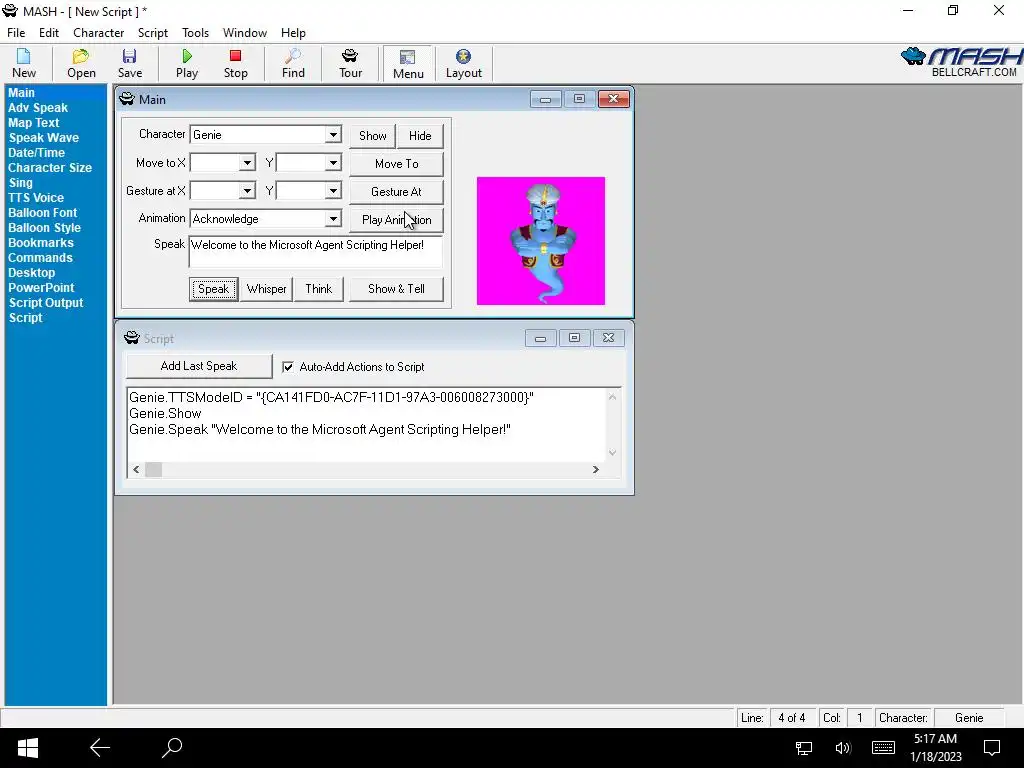Image resolution: width=1024 pixels, height=768 pixels.
Task: Create a New script from toolbar
Action: click(24, 64)
